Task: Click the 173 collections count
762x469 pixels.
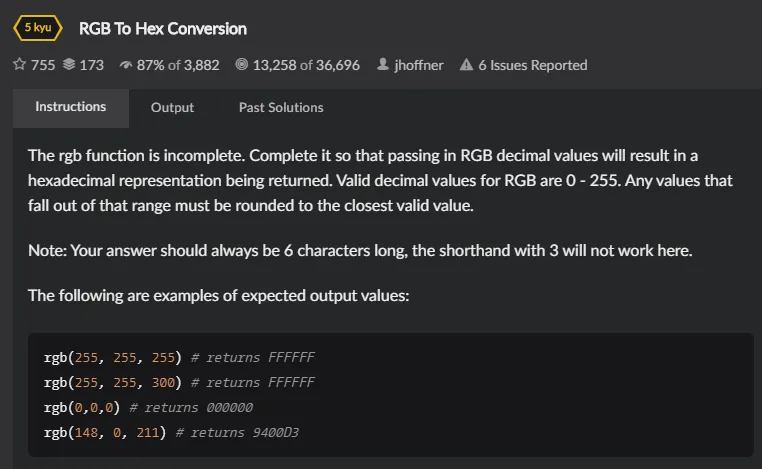Action: [x=91, y=65]
